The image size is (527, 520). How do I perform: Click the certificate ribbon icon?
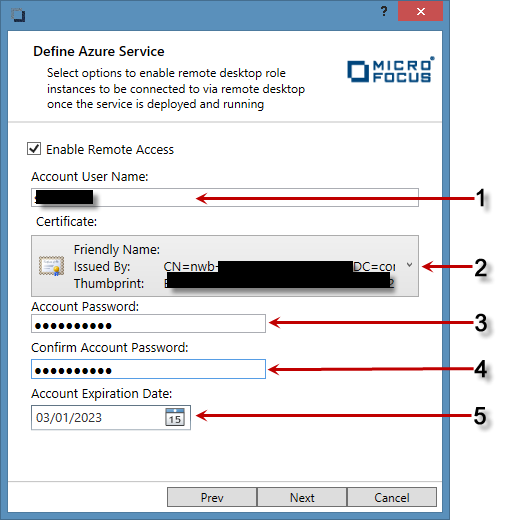click(x=51, y=266)
